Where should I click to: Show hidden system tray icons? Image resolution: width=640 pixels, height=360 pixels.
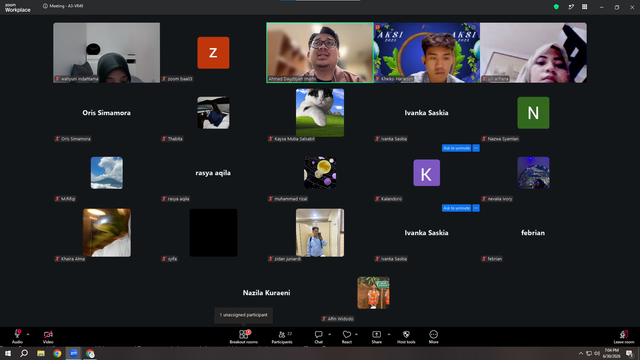pyautogui.click(x=580, y=353)
